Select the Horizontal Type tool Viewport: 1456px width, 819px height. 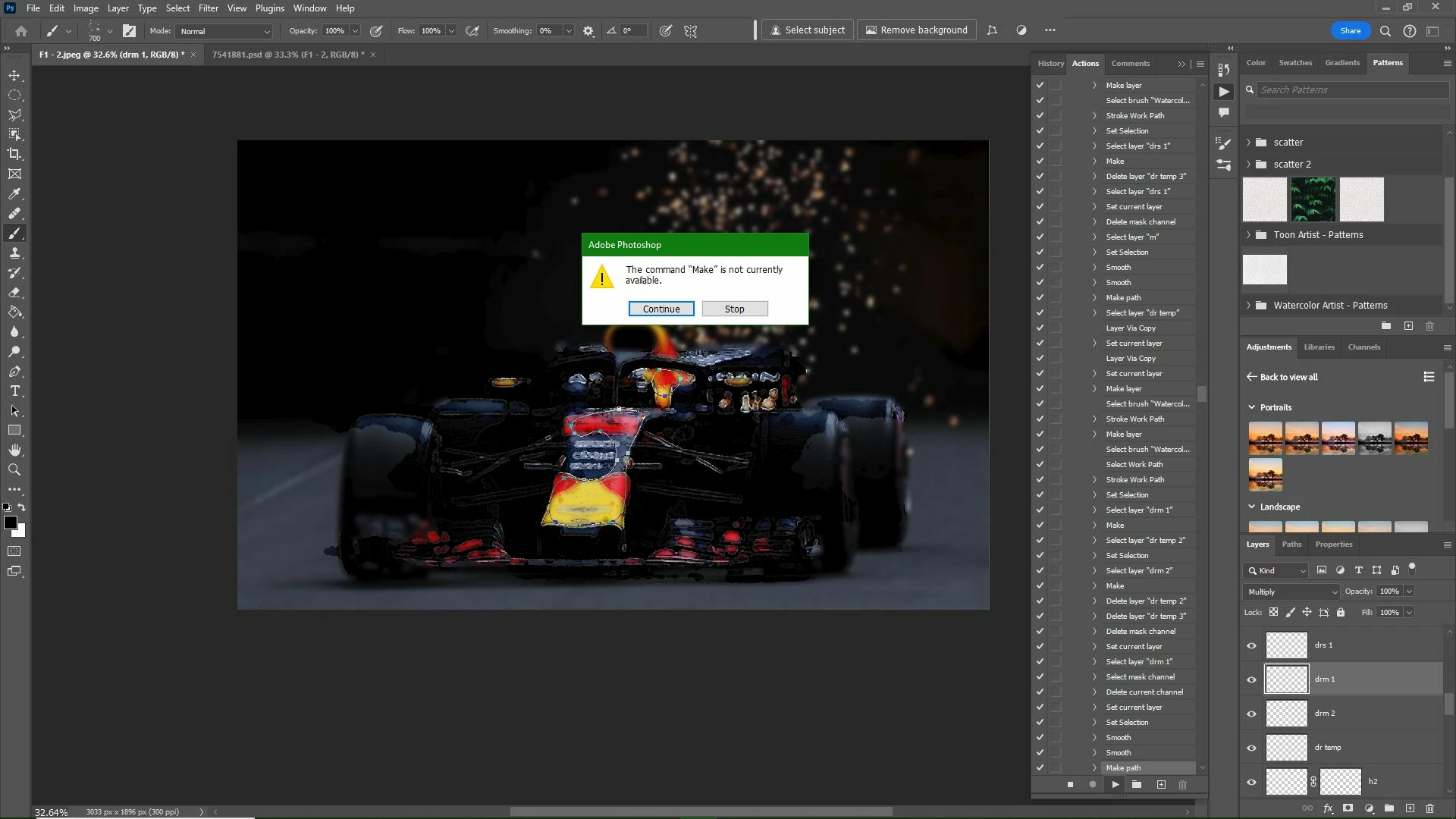click(x=14, y=391)
